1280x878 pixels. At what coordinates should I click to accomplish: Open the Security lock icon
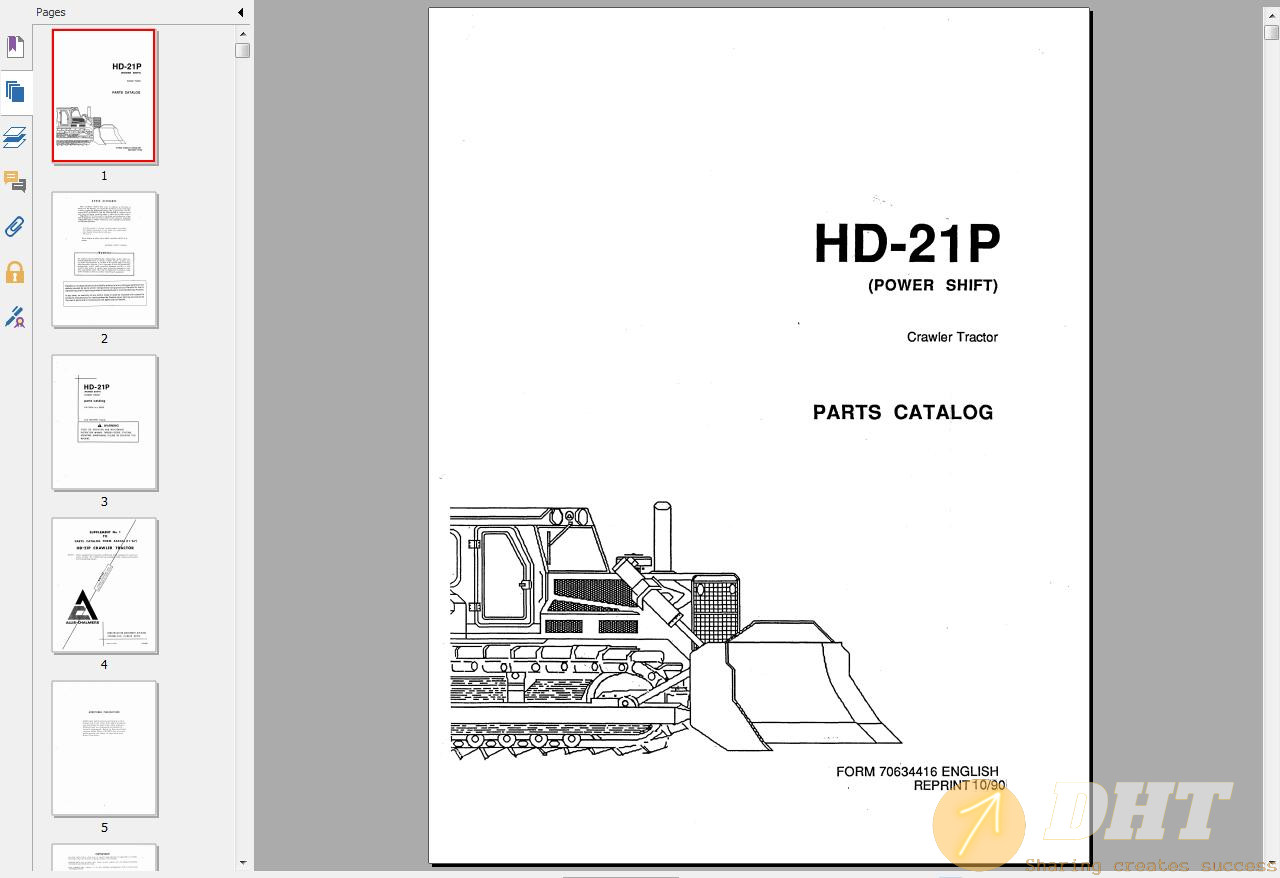pyautogui.click(x=15, y=272)
